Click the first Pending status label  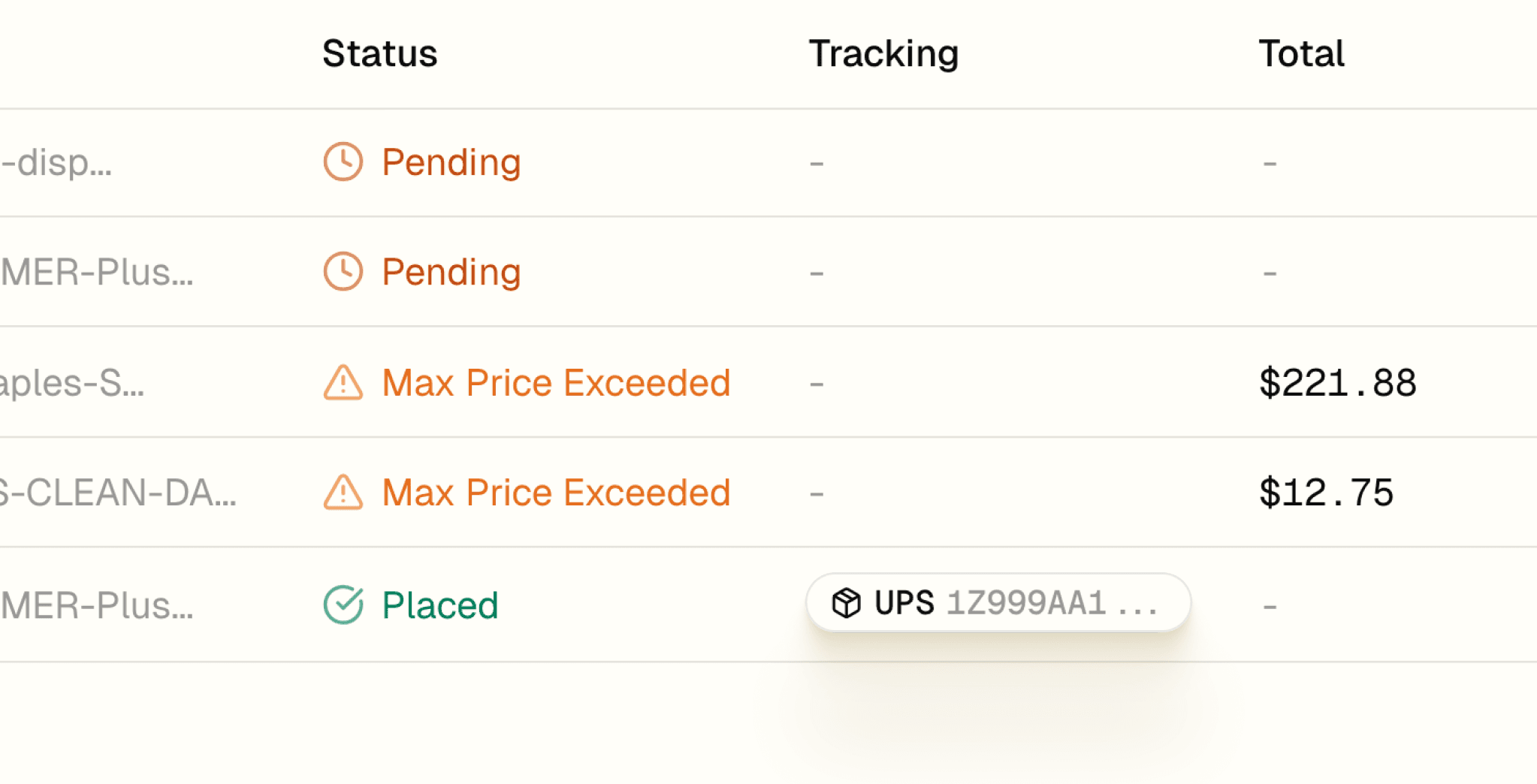coord(451,162)
